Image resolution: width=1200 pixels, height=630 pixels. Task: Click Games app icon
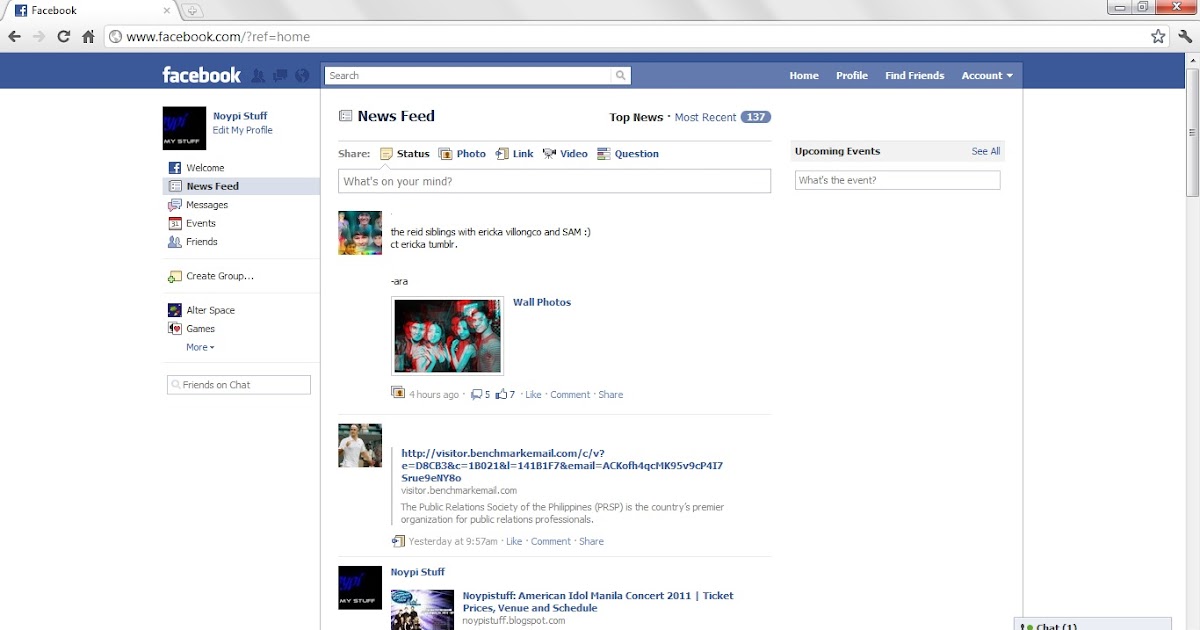174,329
